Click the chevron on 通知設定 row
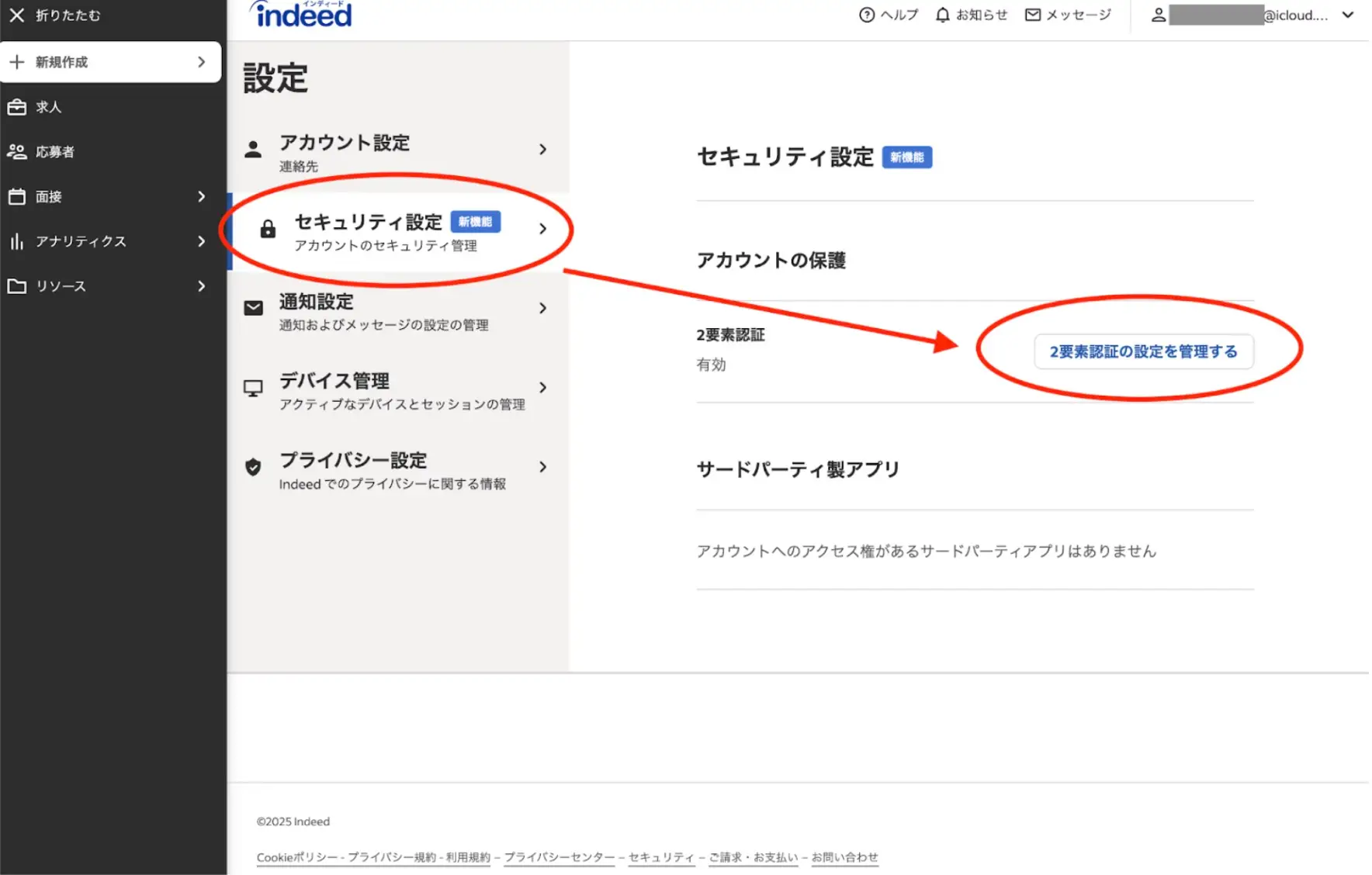Viewport: 1372px width, 875px height. click(543, 308)
